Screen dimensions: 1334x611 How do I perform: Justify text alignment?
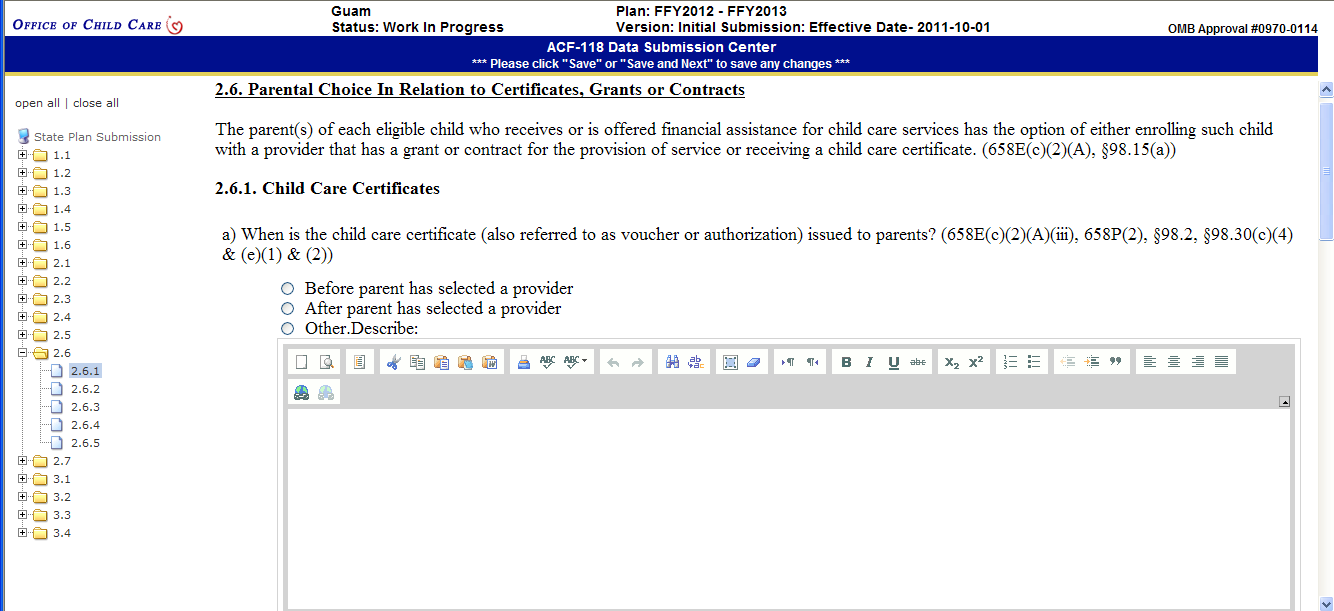coord(1221,362)
